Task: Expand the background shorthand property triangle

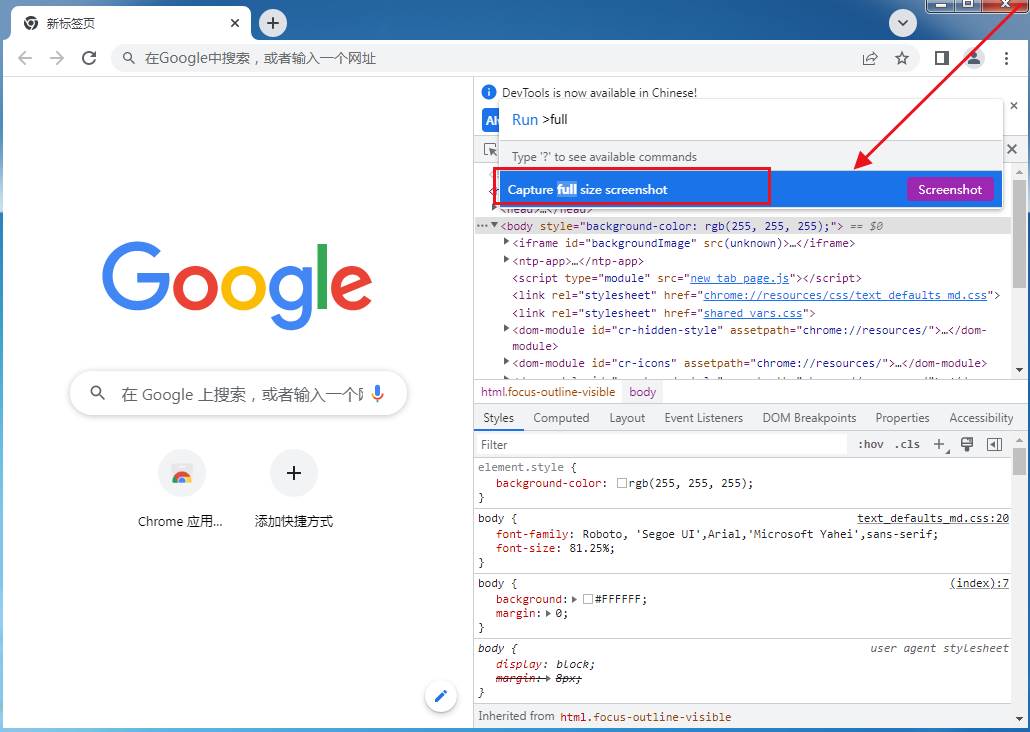Action: [575, 599]
